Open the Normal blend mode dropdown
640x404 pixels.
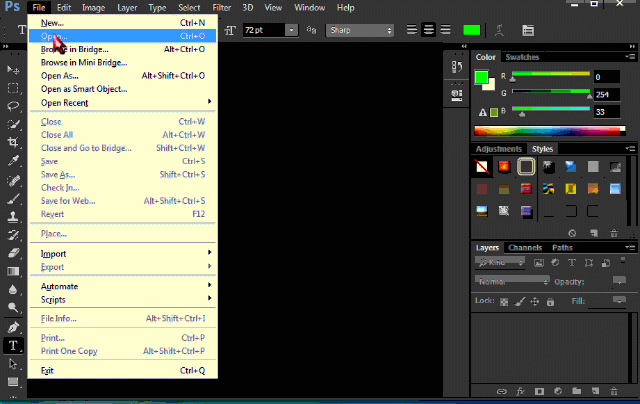[512, 282]
